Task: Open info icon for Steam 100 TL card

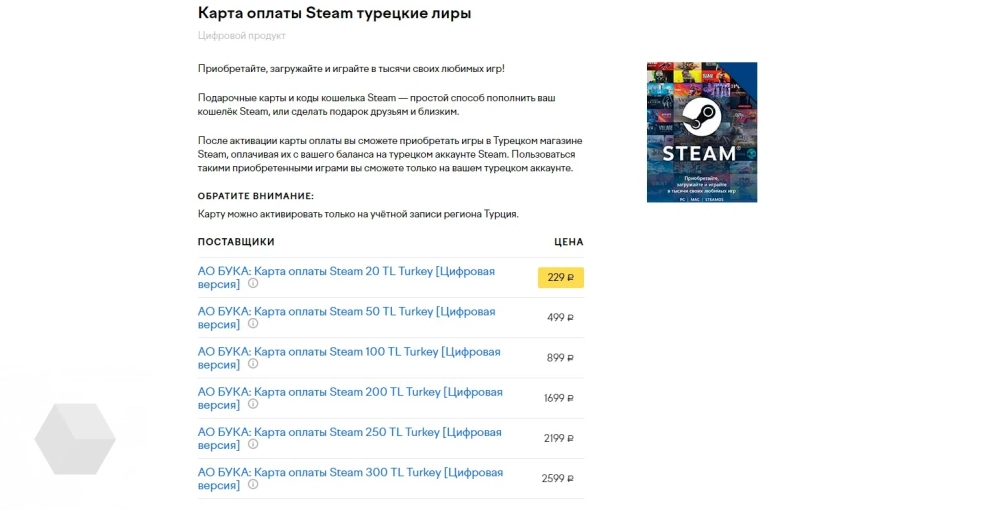Action: click(x=253, y=364)
